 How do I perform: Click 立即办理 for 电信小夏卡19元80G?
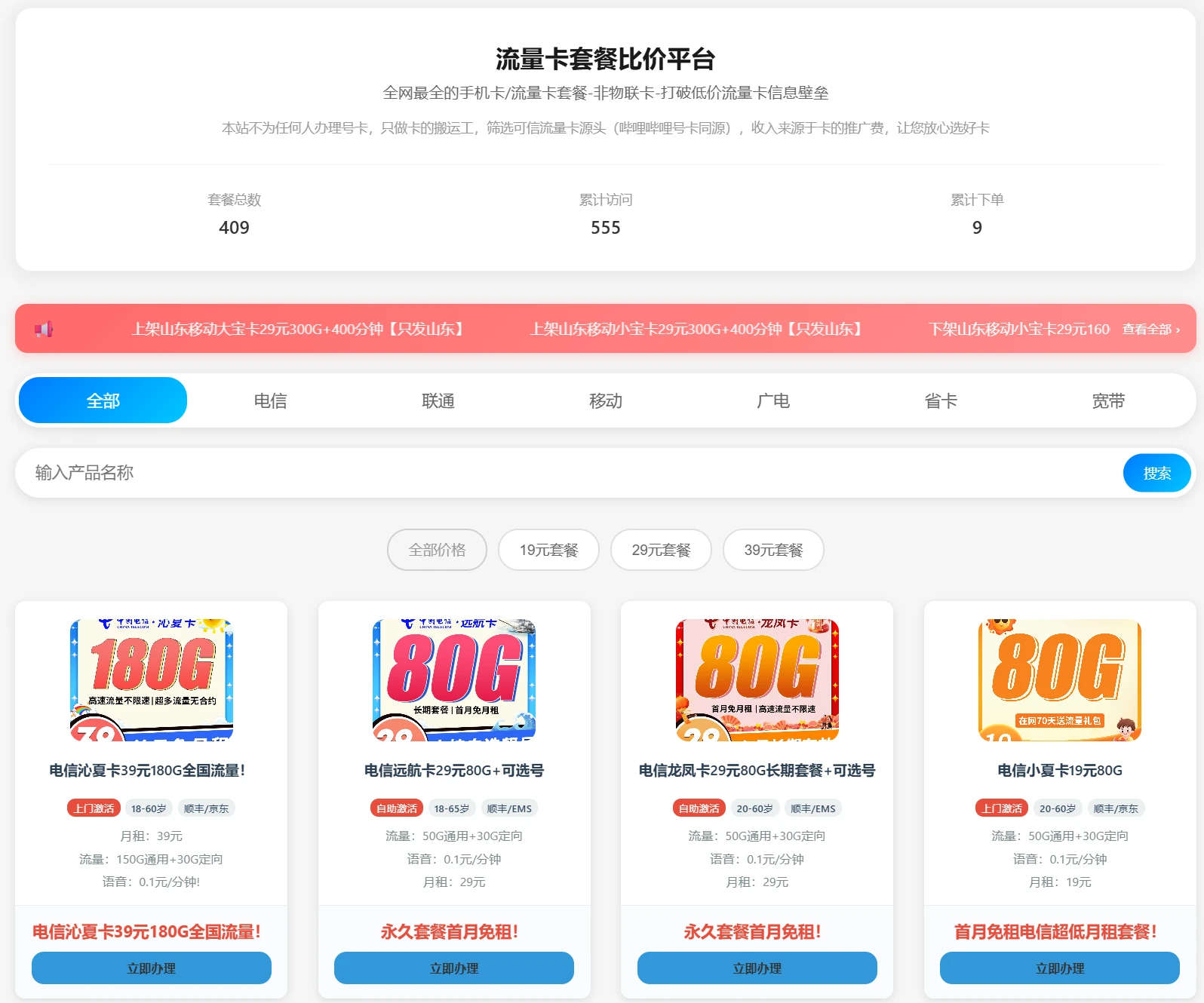[x=1059, y=968]
